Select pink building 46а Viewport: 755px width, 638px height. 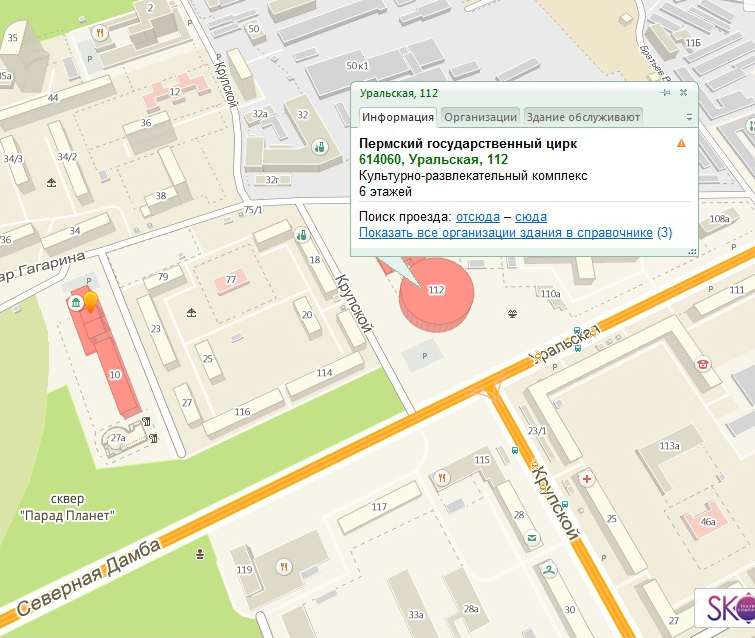point(705,521)
